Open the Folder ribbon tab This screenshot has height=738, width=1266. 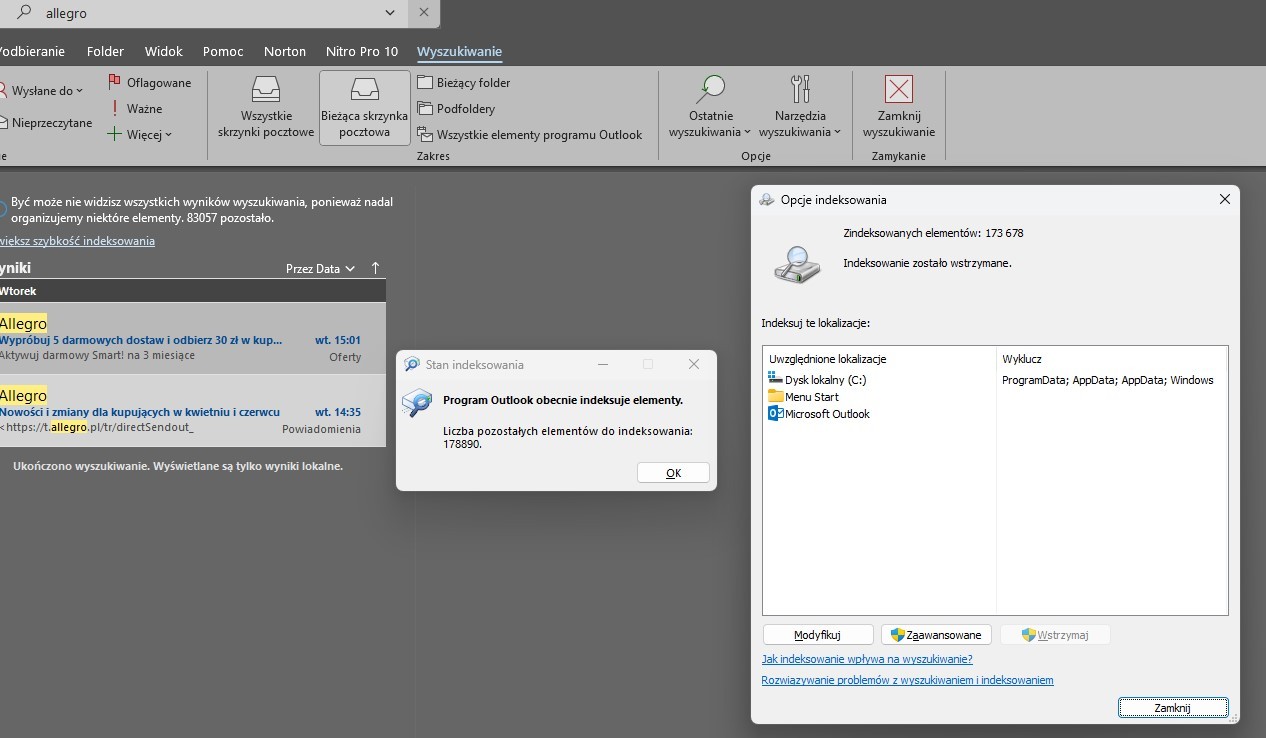[x=105, y=51]
